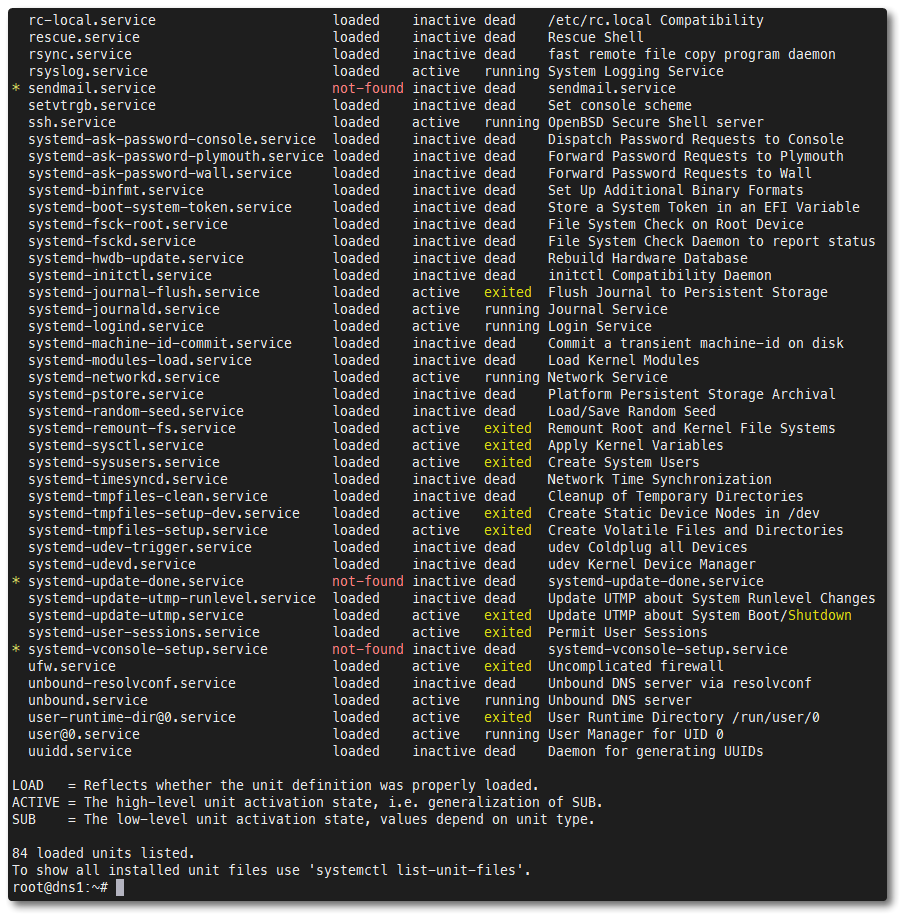900x914 pixels.
Task: Click the asterisk next to systemd-vconsole-setup.service
Action: [x=16, y=650]
